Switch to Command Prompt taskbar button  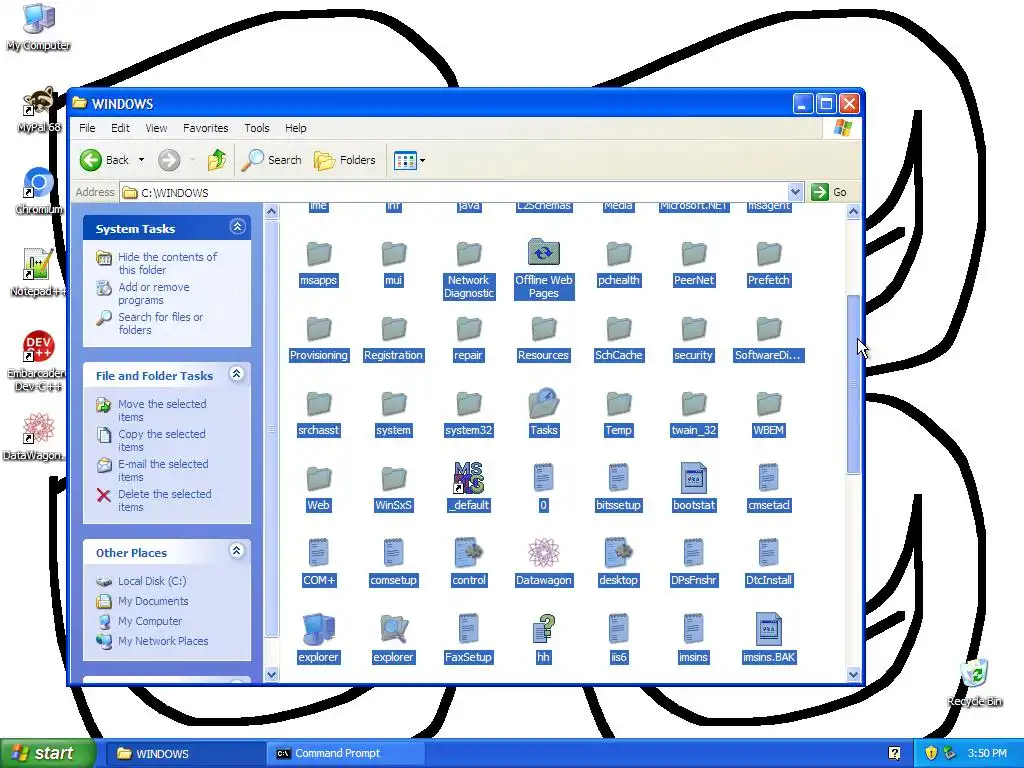point(345,753)
